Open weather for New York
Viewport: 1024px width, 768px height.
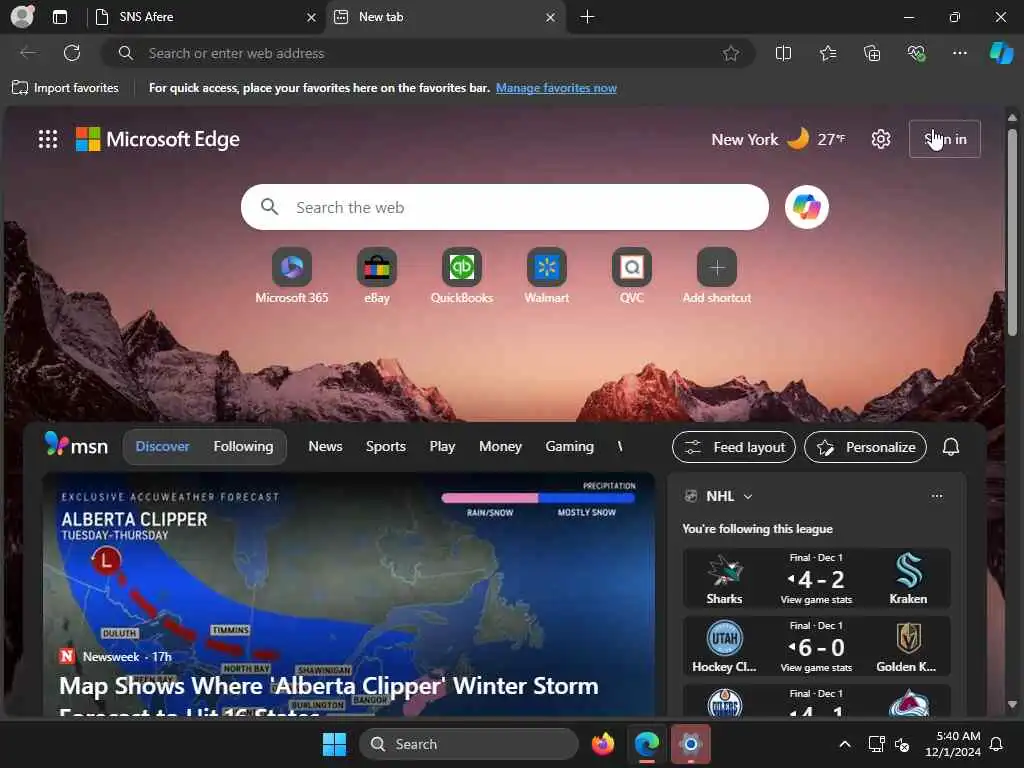pyautogui.click(x=778, y=139)
